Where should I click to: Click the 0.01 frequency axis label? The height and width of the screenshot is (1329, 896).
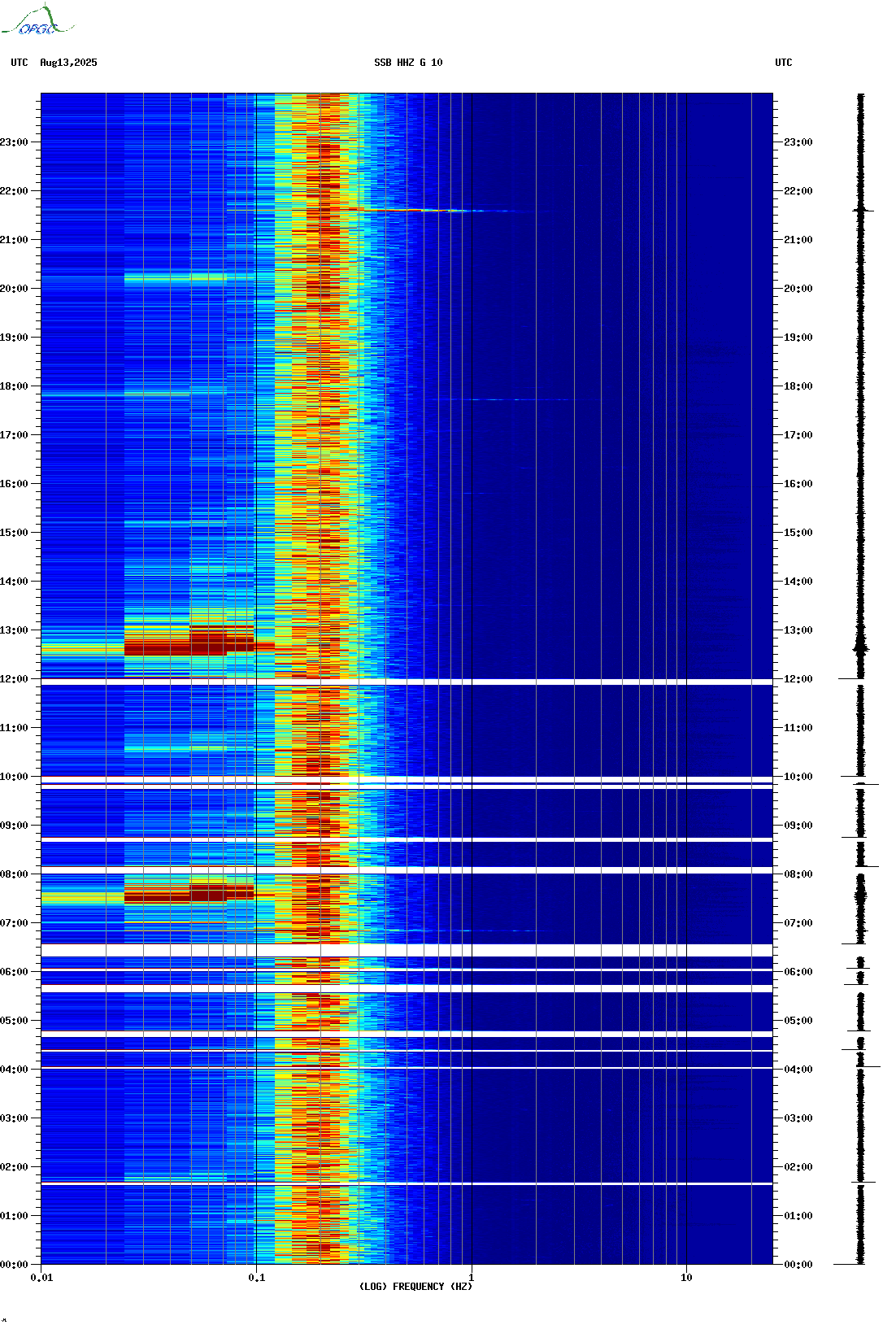pos(41,1278)
